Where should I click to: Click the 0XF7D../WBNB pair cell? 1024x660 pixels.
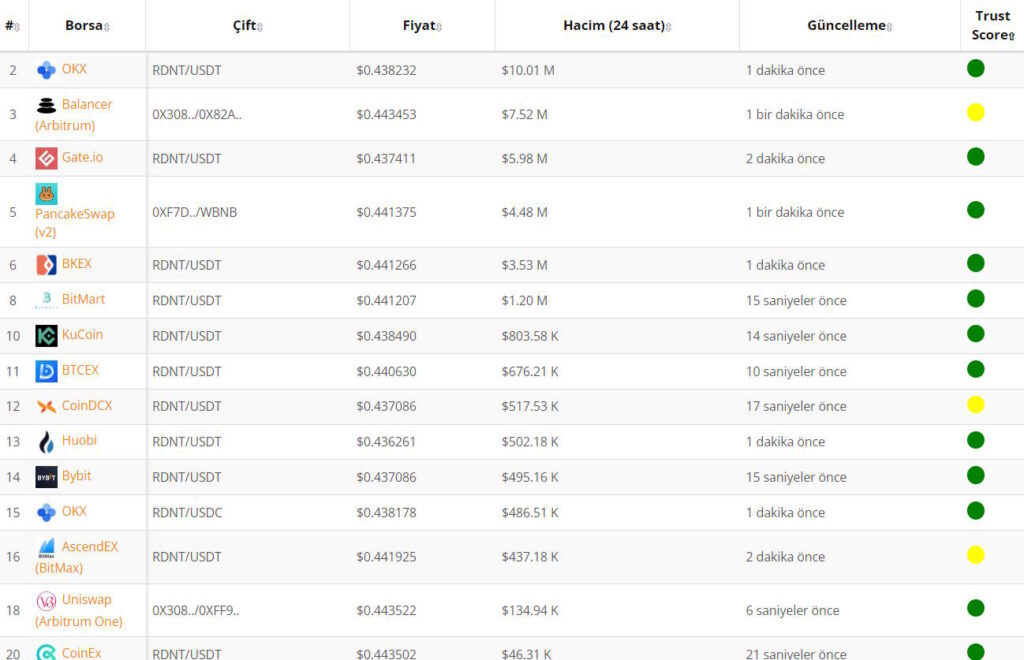click(x=195, y=212)
